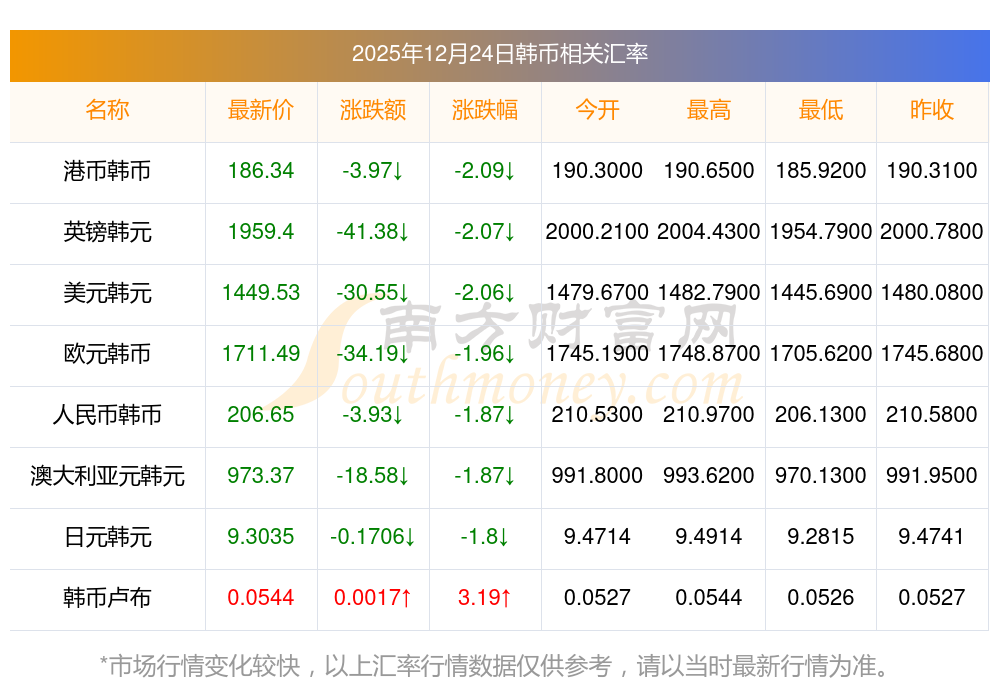Click change percent -2.09↓
The image size is (1000, 697).
click(x=485, y=171)
